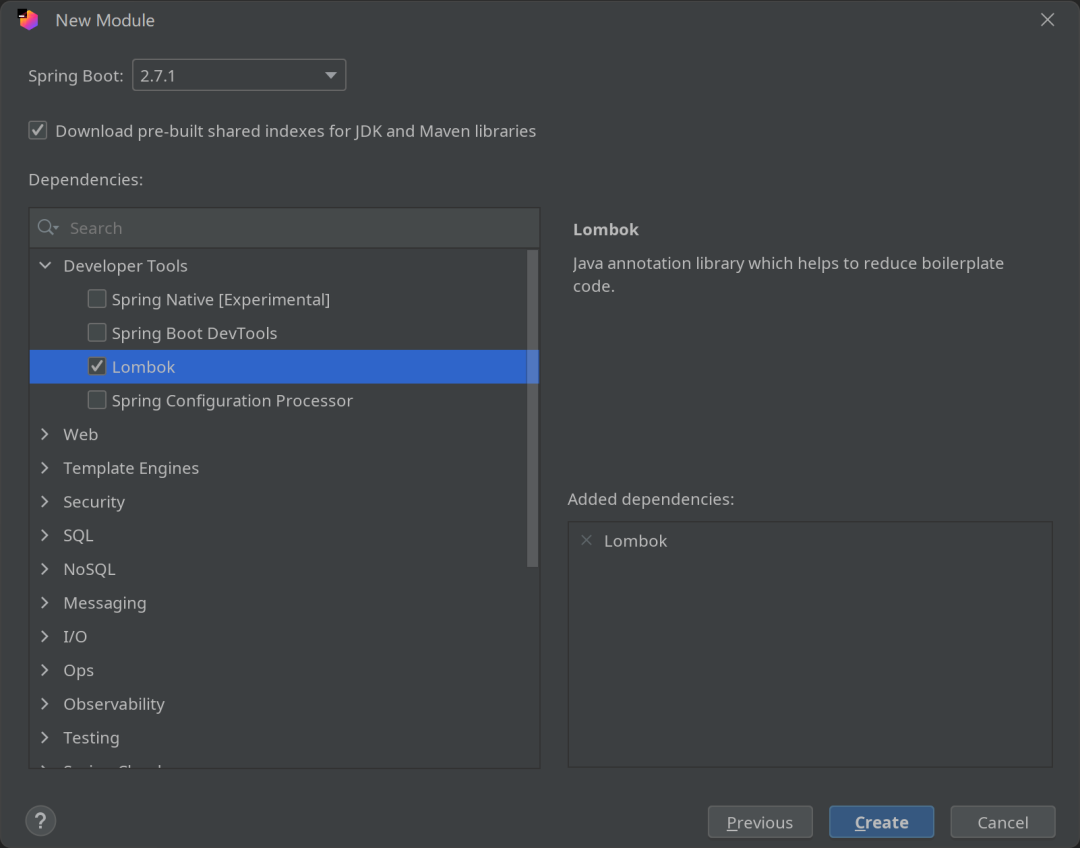This screenshot has width=1080, height=848.
Task: Expand the NoSQL category
Action: (45, 569)
